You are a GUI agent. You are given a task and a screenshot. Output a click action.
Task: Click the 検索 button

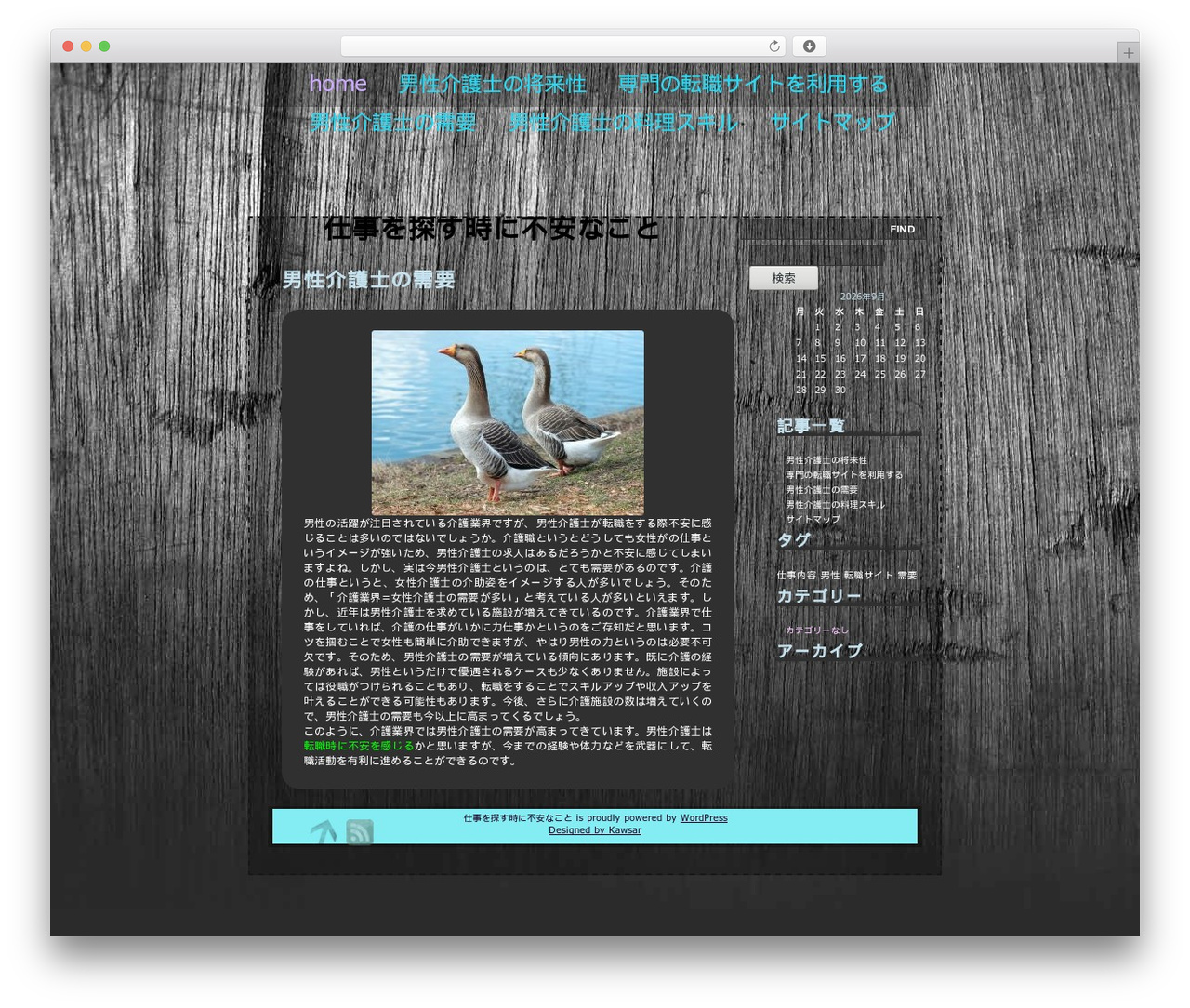pos(784,278)
